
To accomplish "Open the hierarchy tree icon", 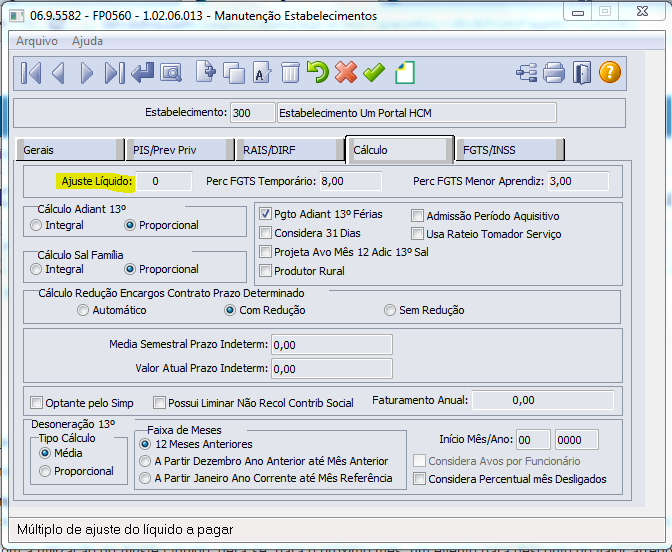I will (x=526, y=72).
